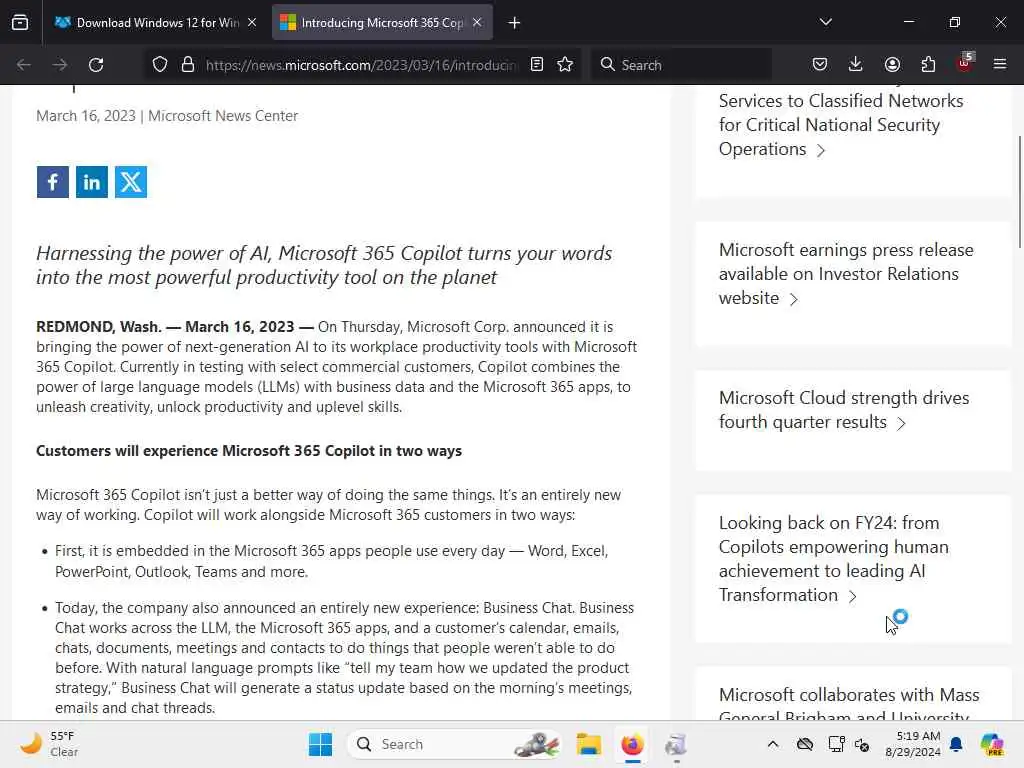This screenshot has height=768, width=1024.
Task: Open Firefox View (recent browsing) icon
Action: click(x=20, y=22)
